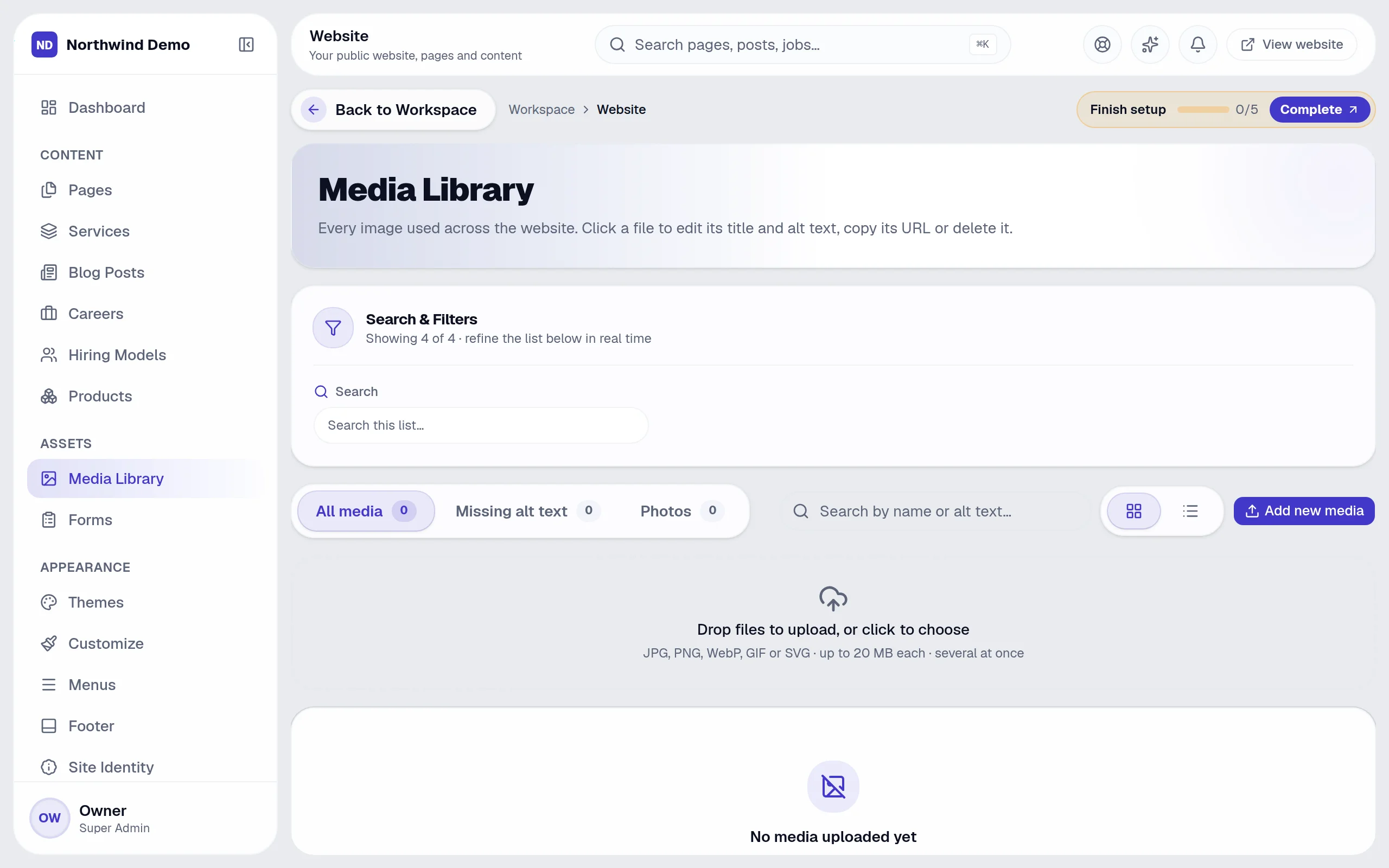Click Add new media button

coord(1303,511)
